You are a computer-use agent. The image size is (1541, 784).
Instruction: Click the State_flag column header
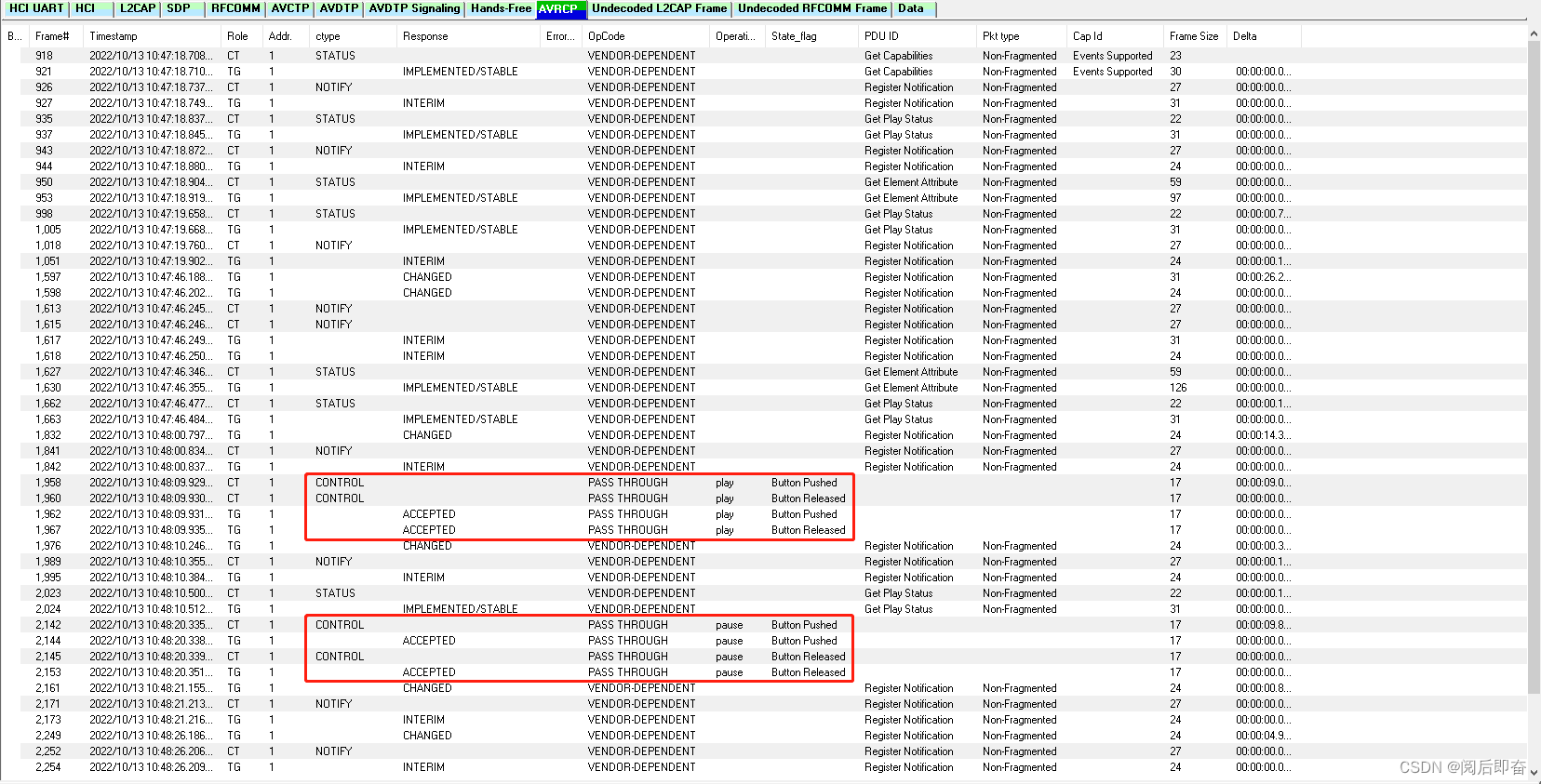[x=811, y=36]
